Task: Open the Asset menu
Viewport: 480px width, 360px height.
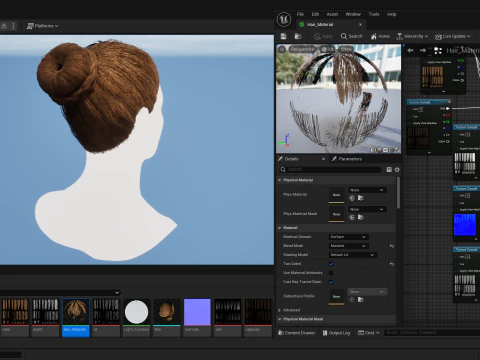Action: coord(332,14)
